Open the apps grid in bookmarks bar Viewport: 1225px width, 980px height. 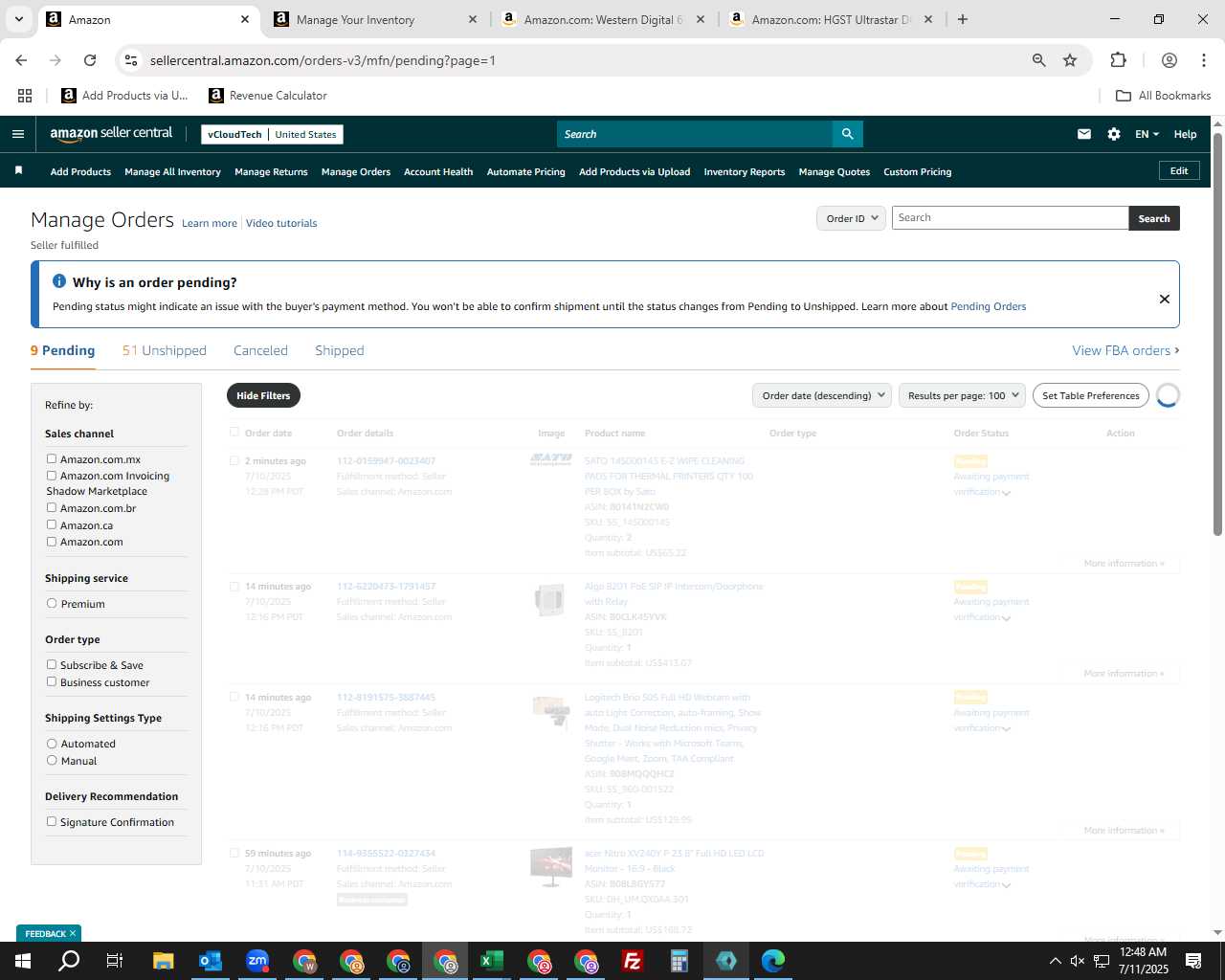click(x=25, y=96)
